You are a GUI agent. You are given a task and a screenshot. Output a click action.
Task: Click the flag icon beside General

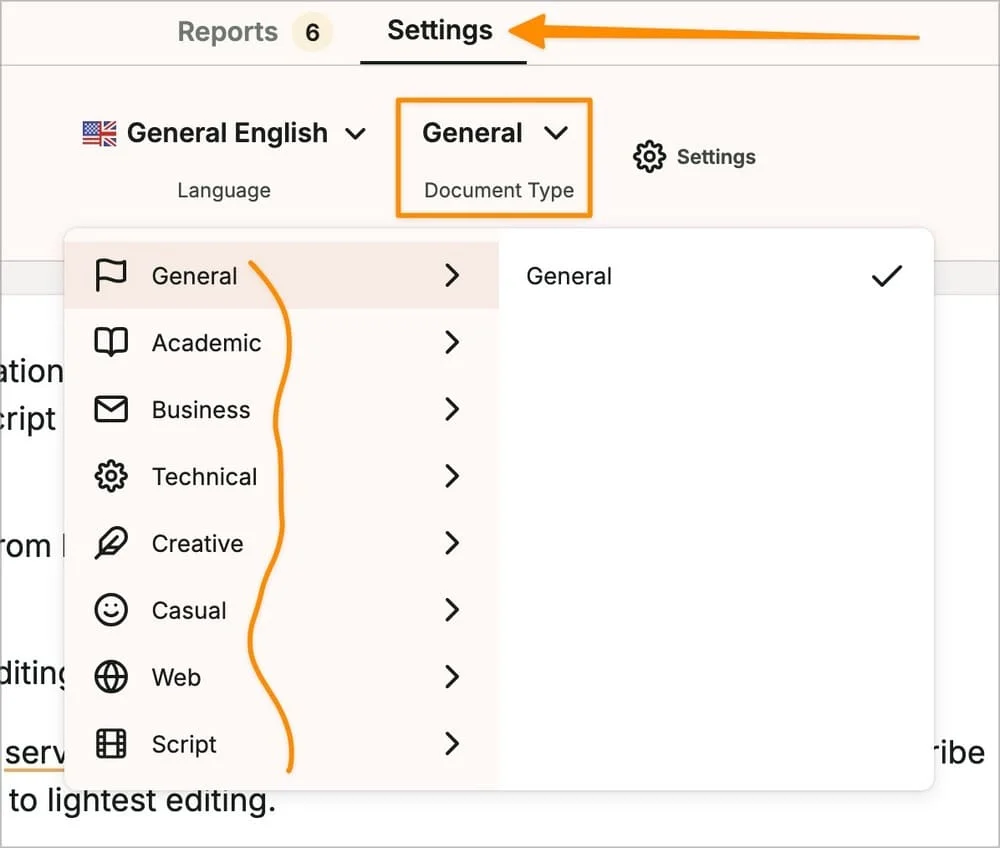click(x=110, y=276)
